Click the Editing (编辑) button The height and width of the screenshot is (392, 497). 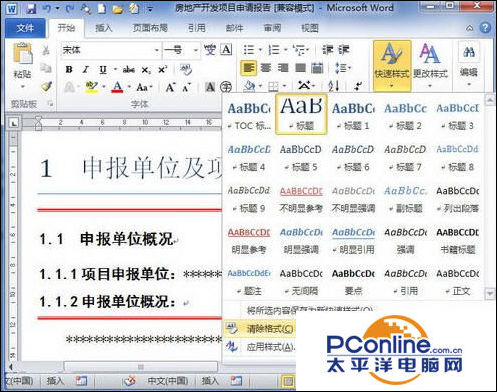click(469, 63)
